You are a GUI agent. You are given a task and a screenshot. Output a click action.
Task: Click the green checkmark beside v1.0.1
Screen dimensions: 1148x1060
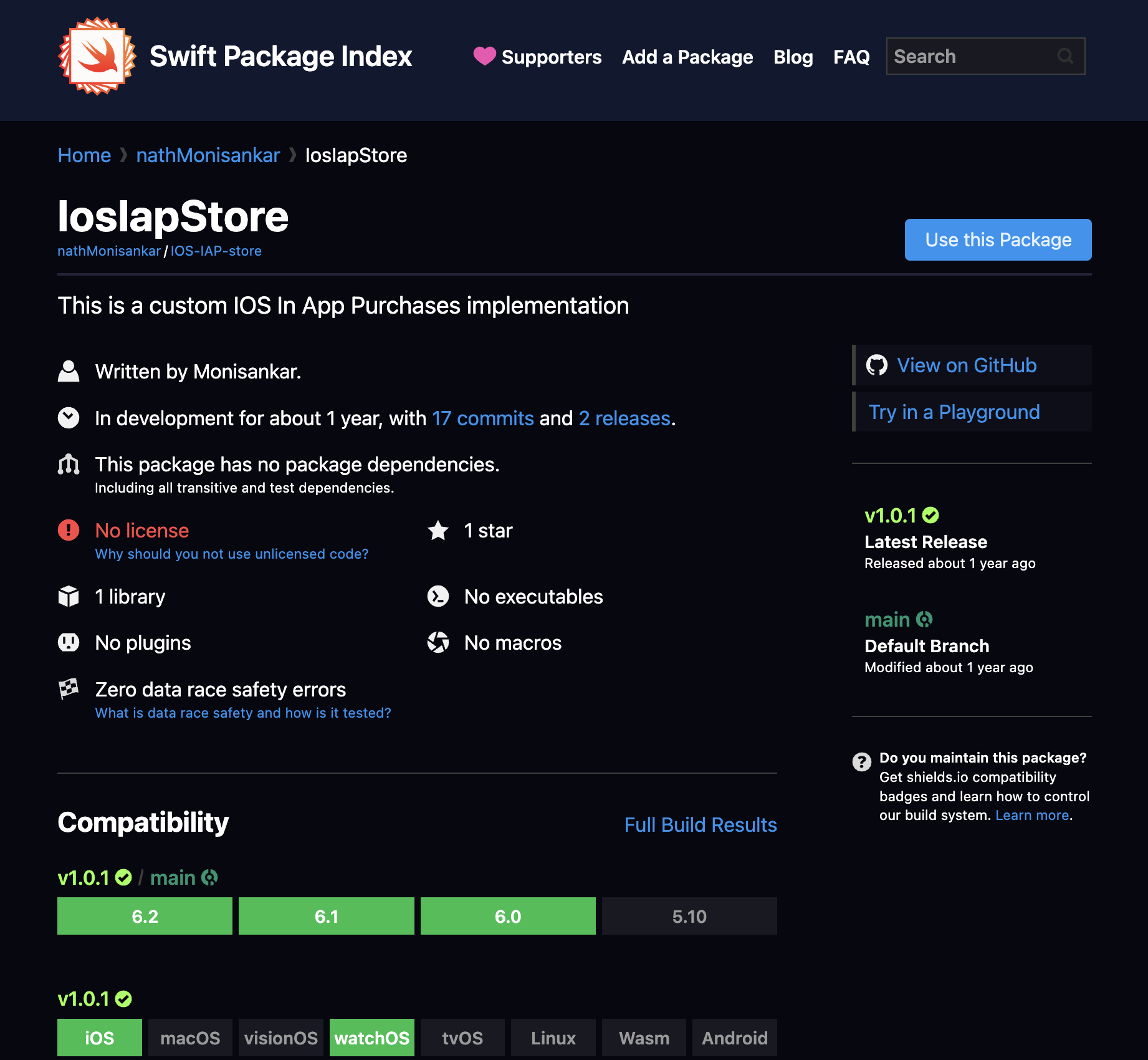[x=930, y=515]
